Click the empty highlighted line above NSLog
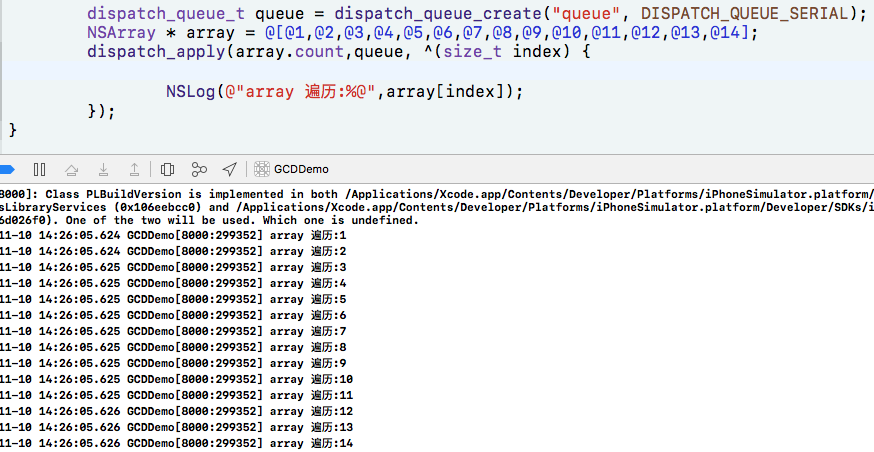 tap(437, 72)
